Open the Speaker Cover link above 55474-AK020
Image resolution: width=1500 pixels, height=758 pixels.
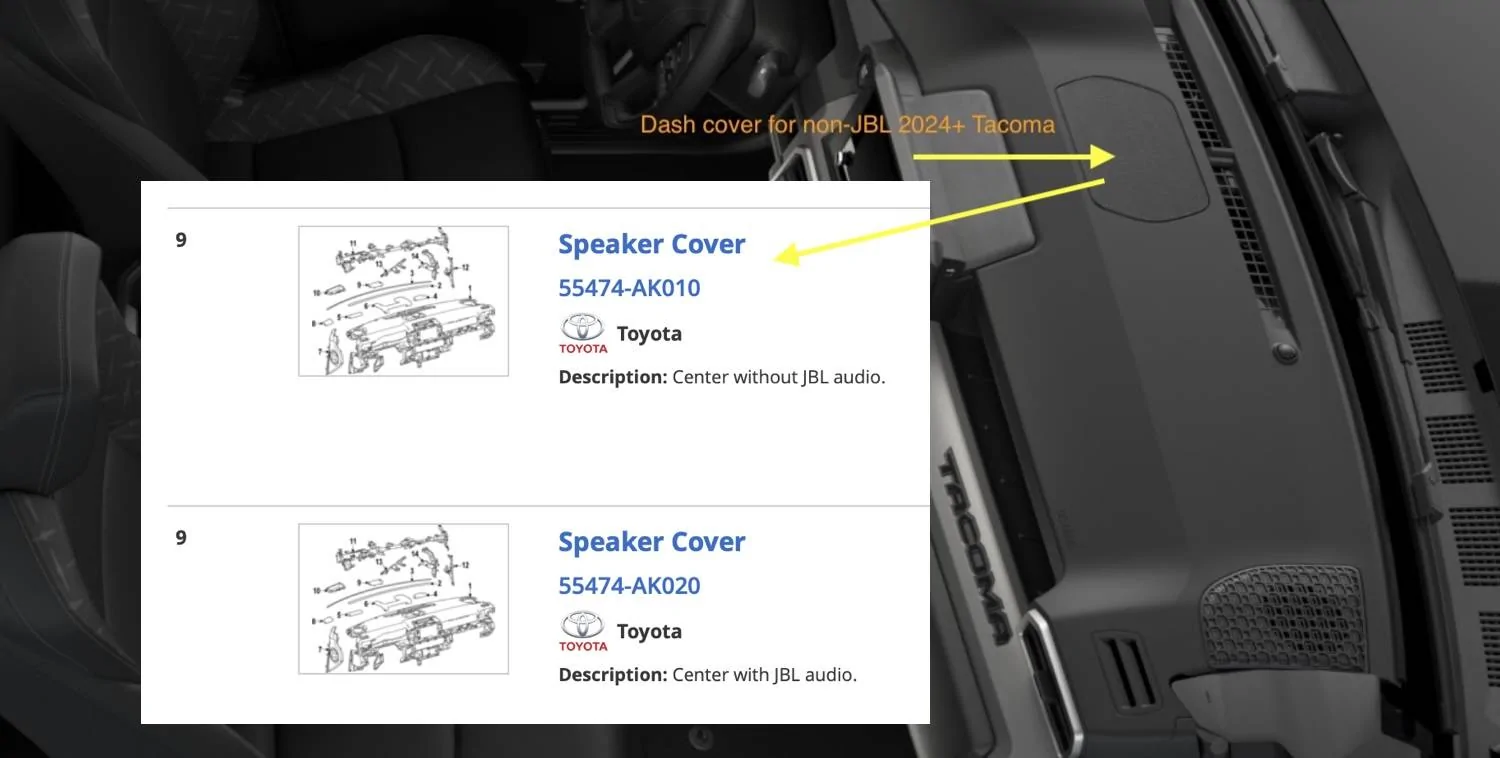652,542
